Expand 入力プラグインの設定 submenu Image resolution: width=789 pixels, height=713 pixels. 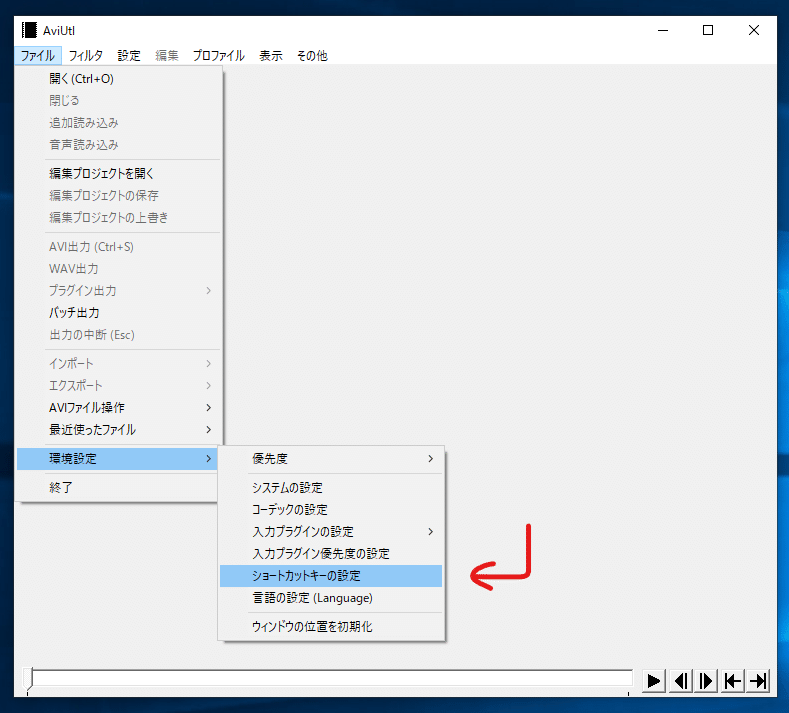tap(331, 532)
